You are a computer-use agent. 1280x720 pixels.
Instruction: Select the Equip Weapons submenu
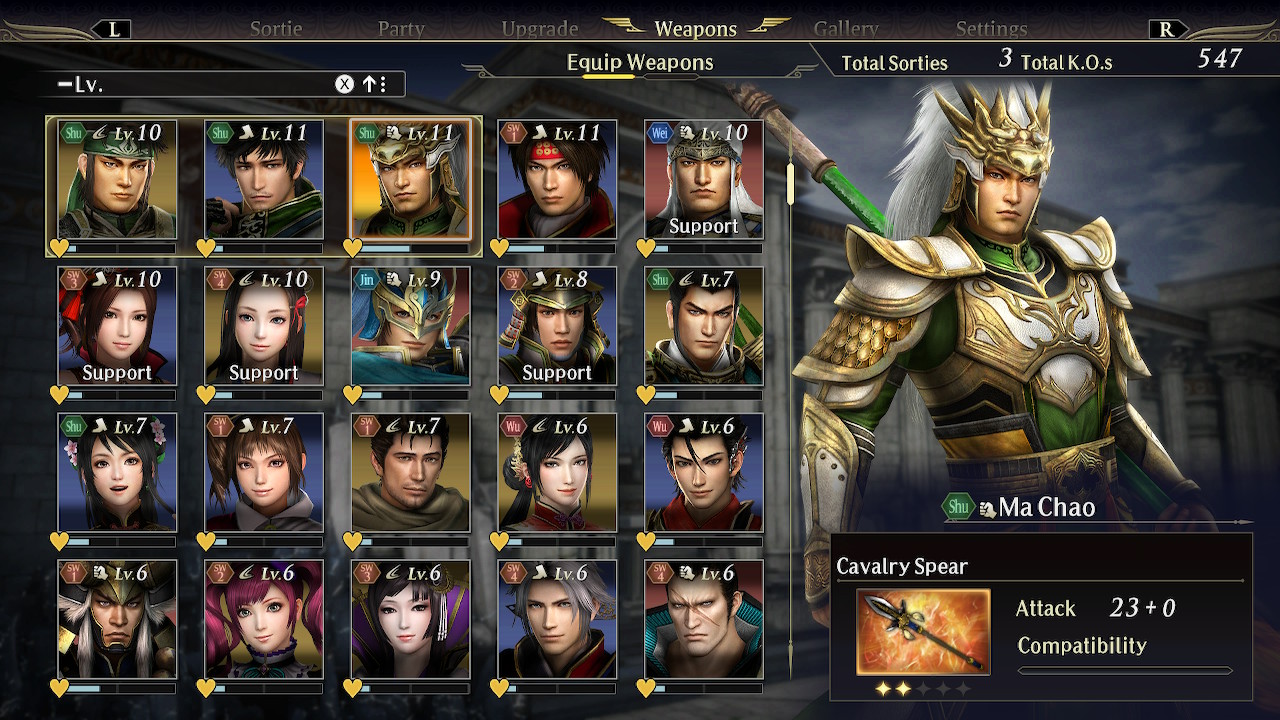640,62
